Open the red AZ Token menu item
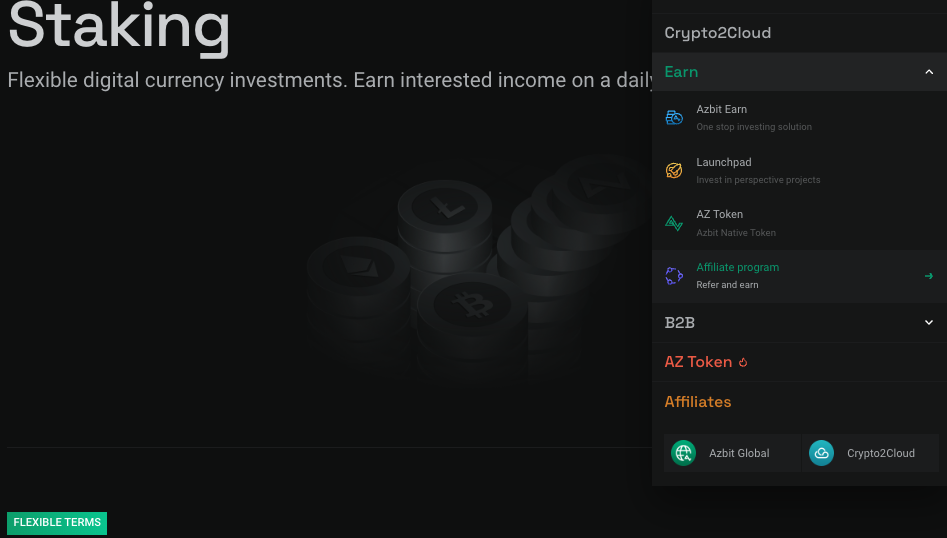Viewport: 947px width, 538px height. click(698, 362)
